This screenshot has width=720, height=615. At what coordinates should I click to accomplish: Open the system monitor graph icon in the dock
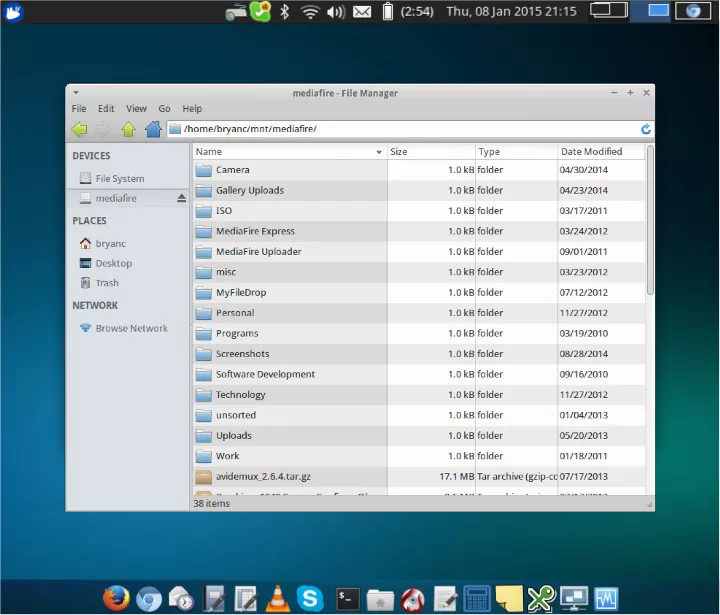(x=606, y=599)
